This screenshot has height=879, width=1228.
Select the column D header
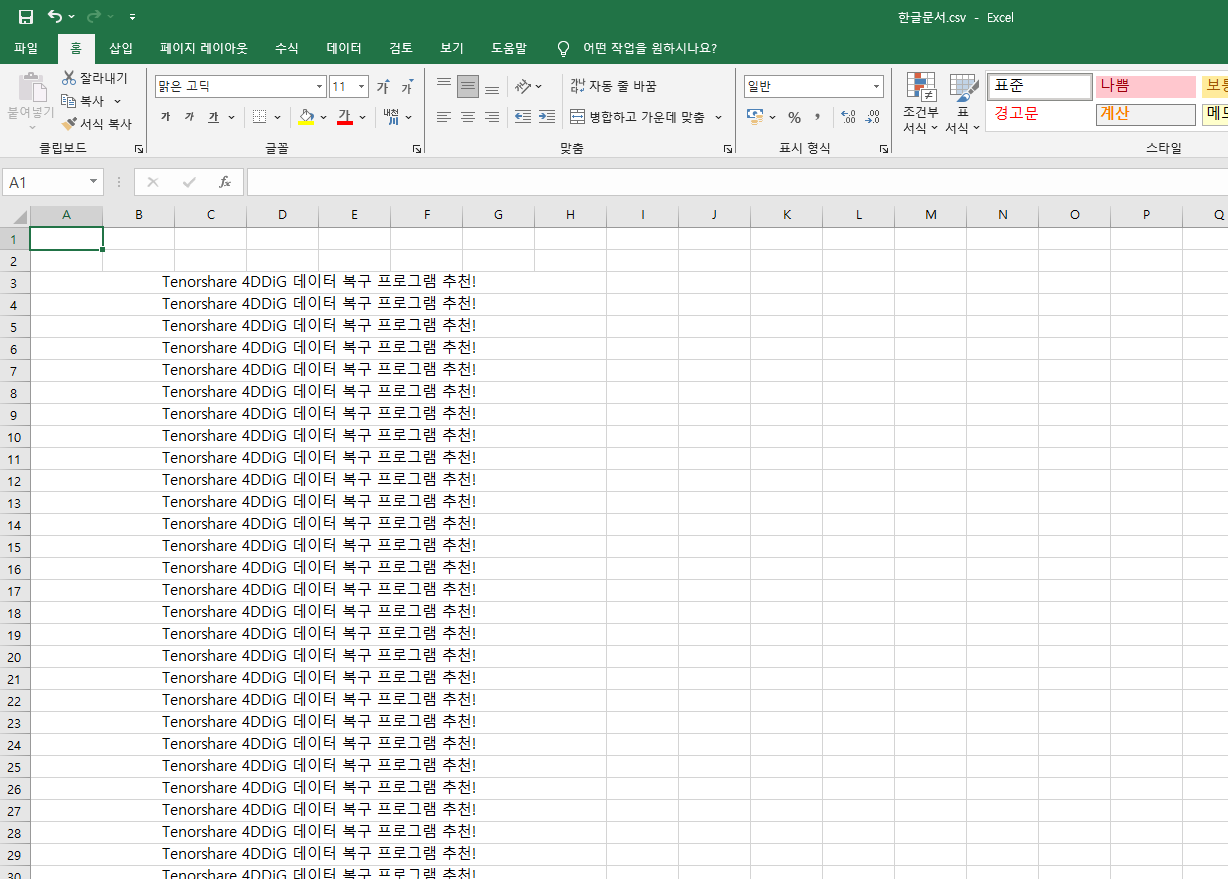(x=283, y=216)
